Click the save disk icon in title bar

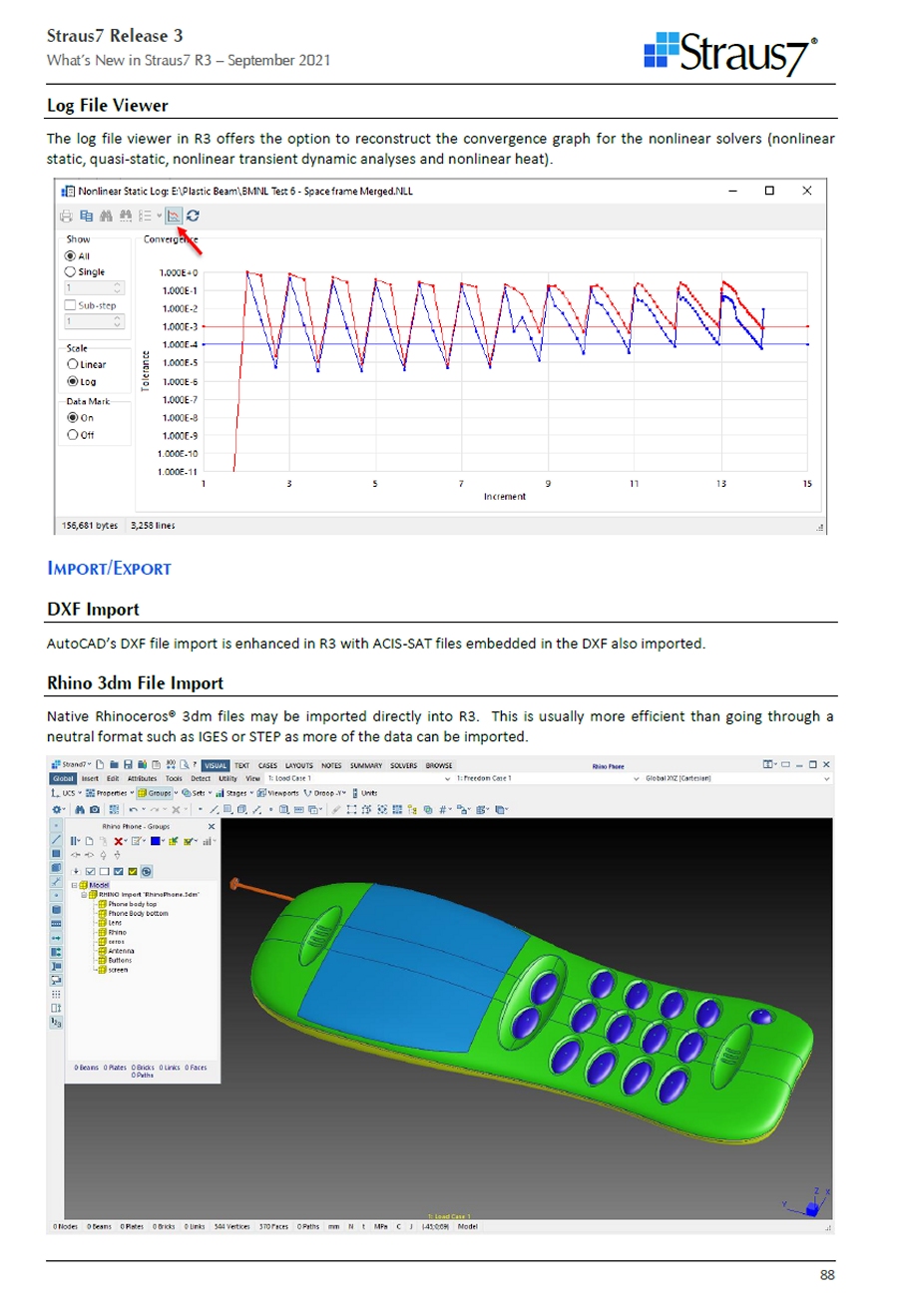pyautogui.click(x=128, y=765)
